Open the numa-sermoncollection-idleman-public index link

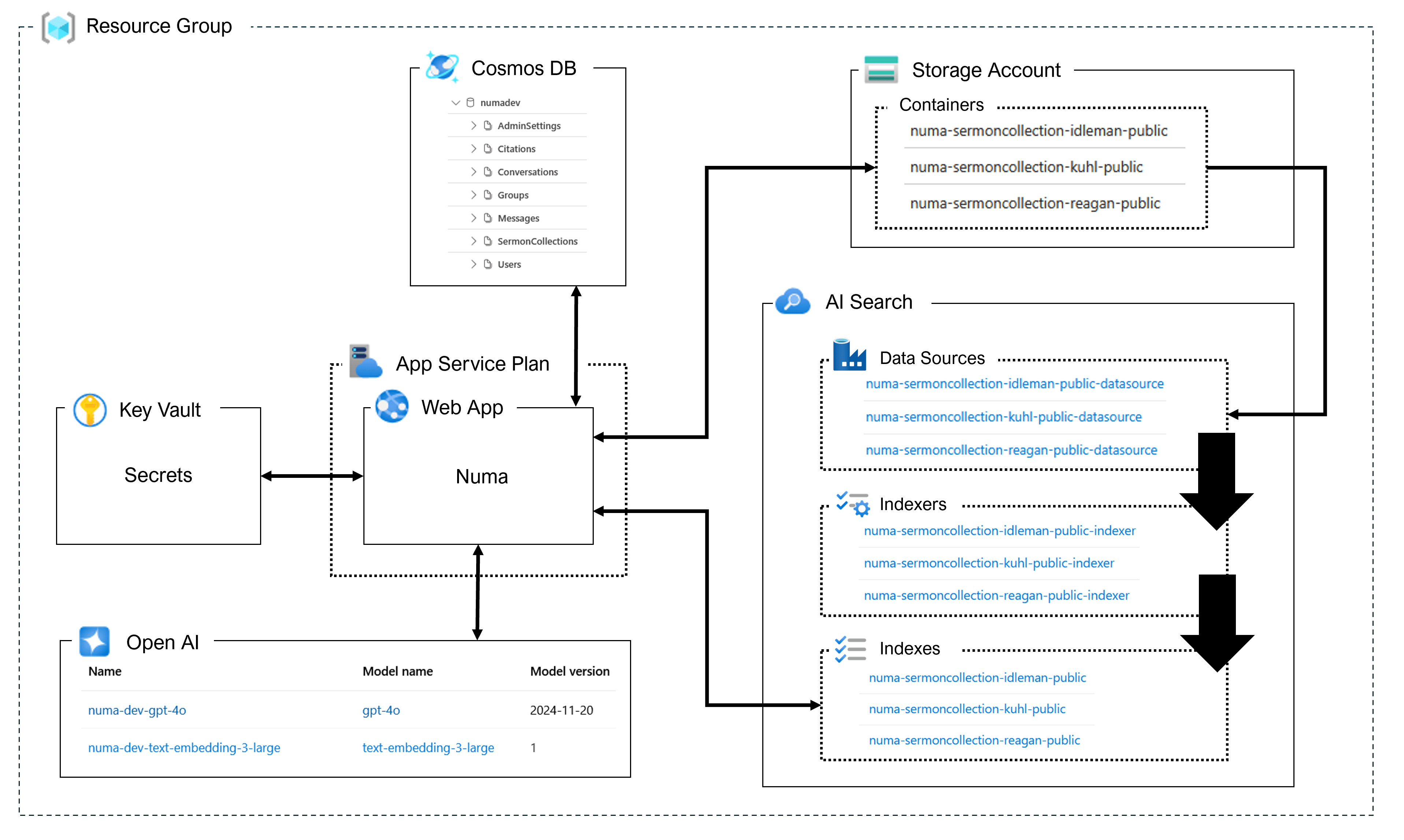coord(978,678)
